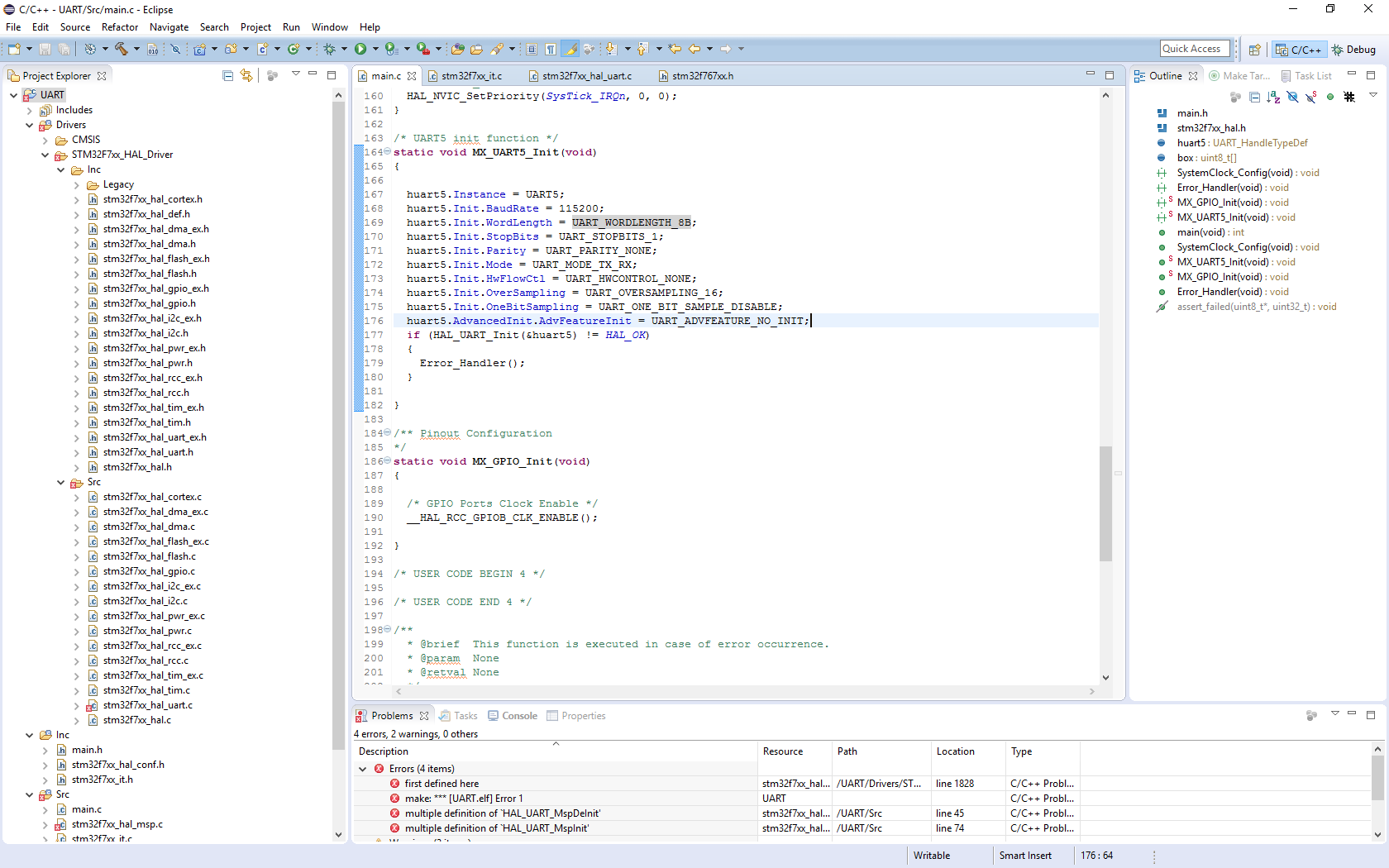Click the Open Type icon
This screenshot has width=1389, height=868.
point(457,49)
